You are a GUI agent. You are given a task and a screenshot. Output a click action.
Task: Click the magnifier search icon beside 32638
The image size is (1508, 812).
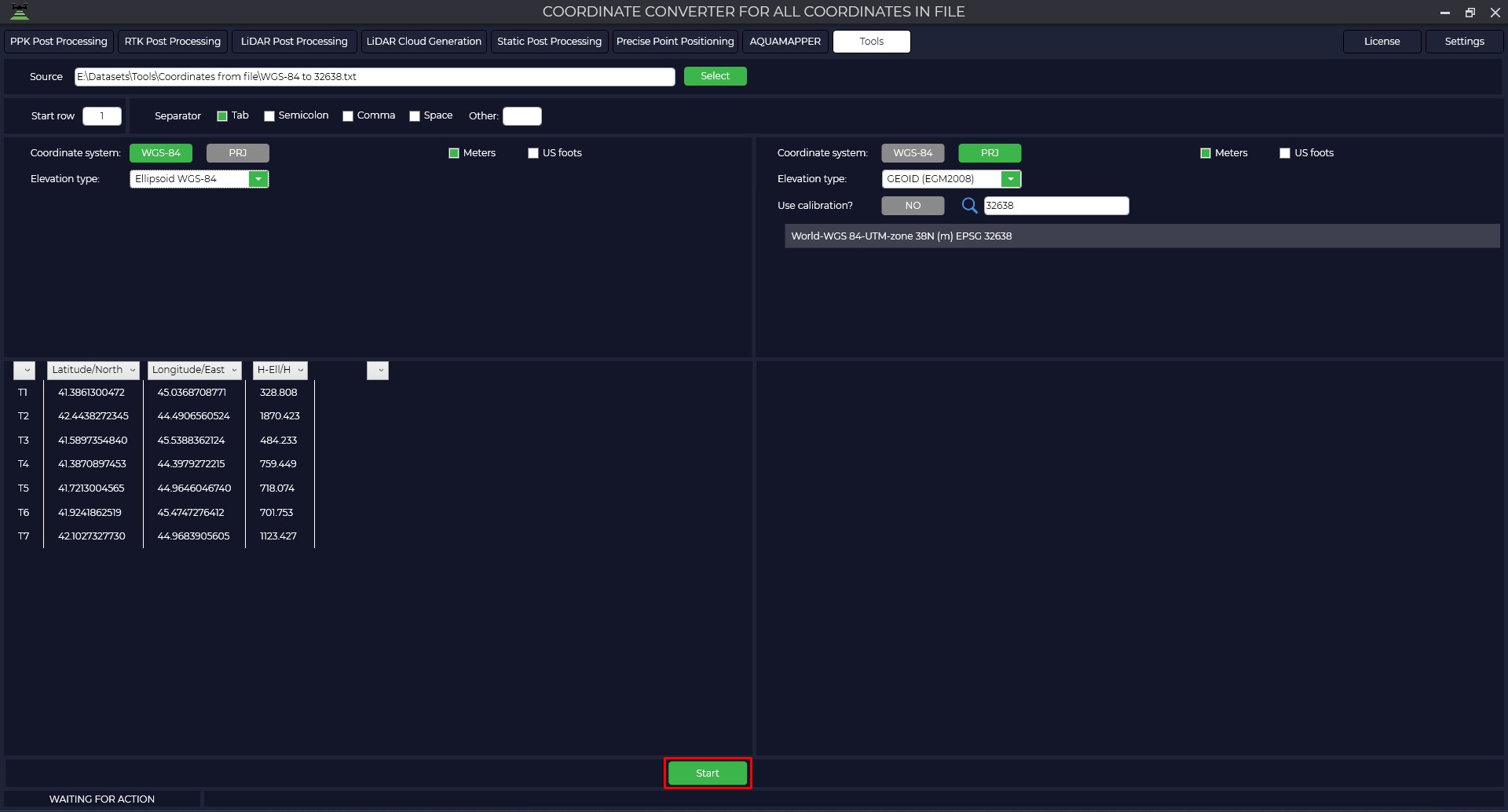[969, 206]
